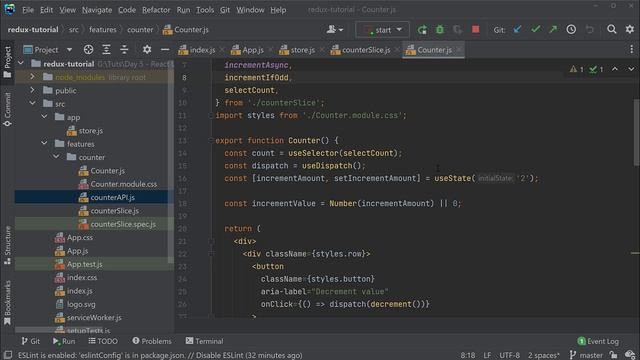Screen dimensions: 640x360
Task: Close the App.js editor tab
Action: click(x=271, y=50)
